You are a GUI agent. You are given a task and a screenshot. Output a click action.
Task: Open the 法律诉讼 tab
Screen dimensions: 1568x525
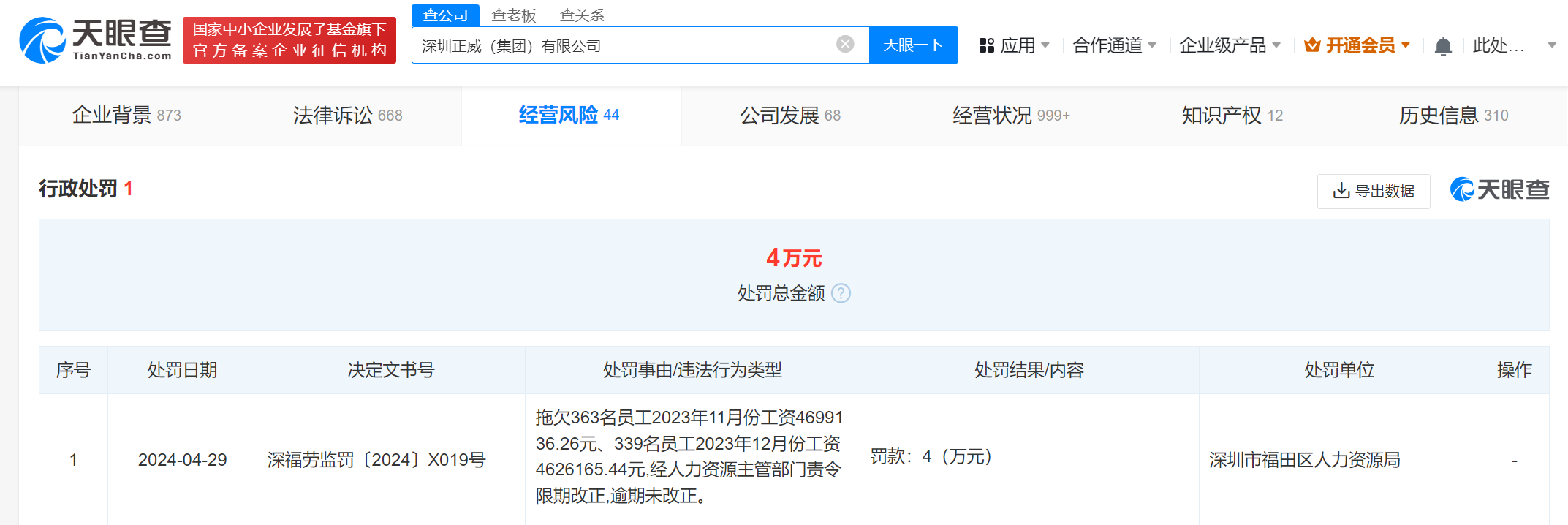pyautogui.click(x=348, y=116)
